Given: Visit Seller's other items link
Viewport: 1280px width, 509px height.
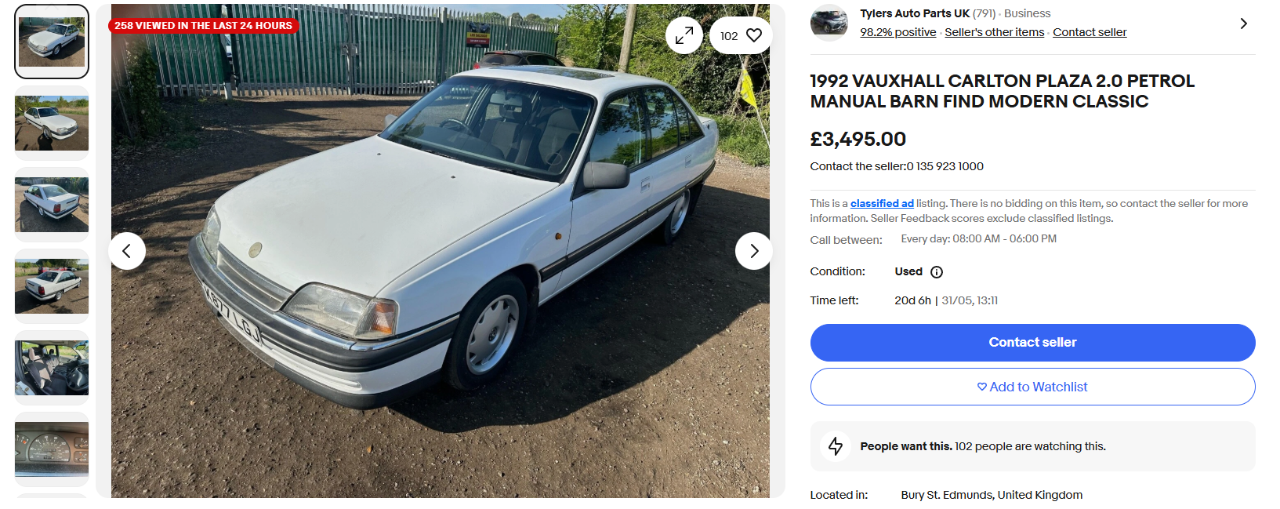Looking at the screenshot, I should 994,32.
